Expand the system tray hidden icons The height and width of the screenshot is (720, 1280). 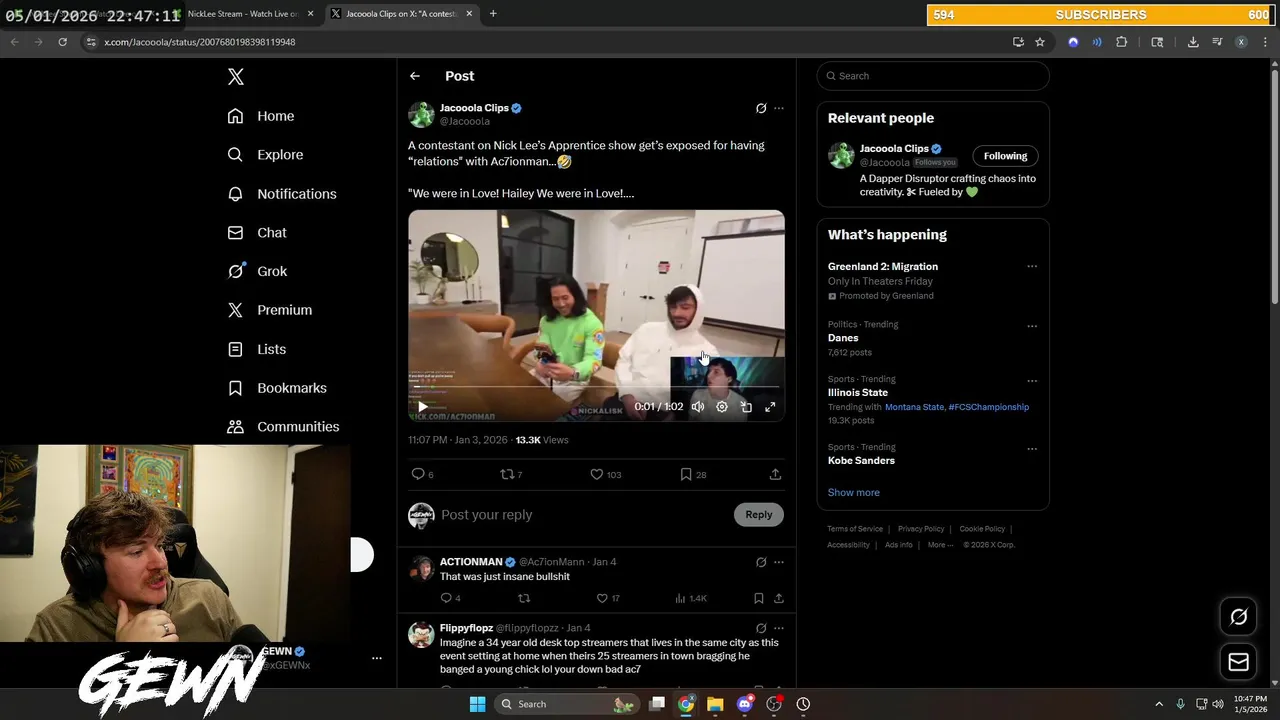[x=1159, y=704]
